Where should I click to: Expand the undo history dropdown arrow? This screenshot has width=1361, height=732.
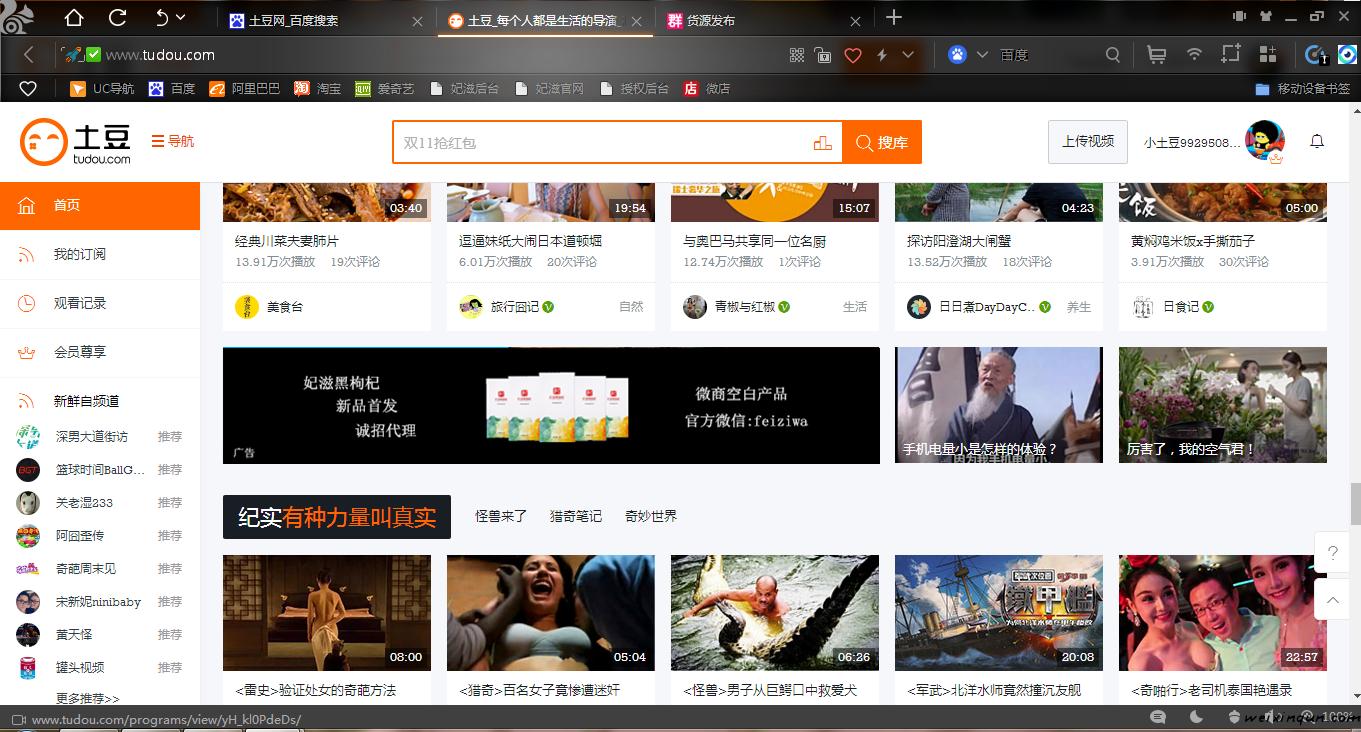pos(181,17)
